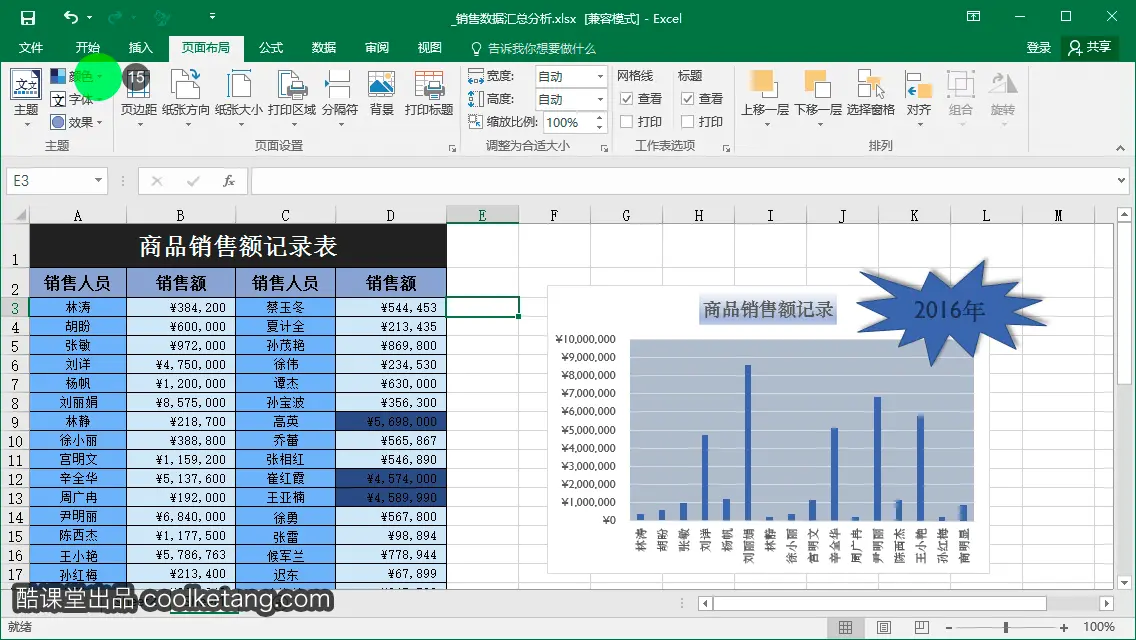Switch to the View (视图) tab
1136x640 pixels.
pos(430,48)
